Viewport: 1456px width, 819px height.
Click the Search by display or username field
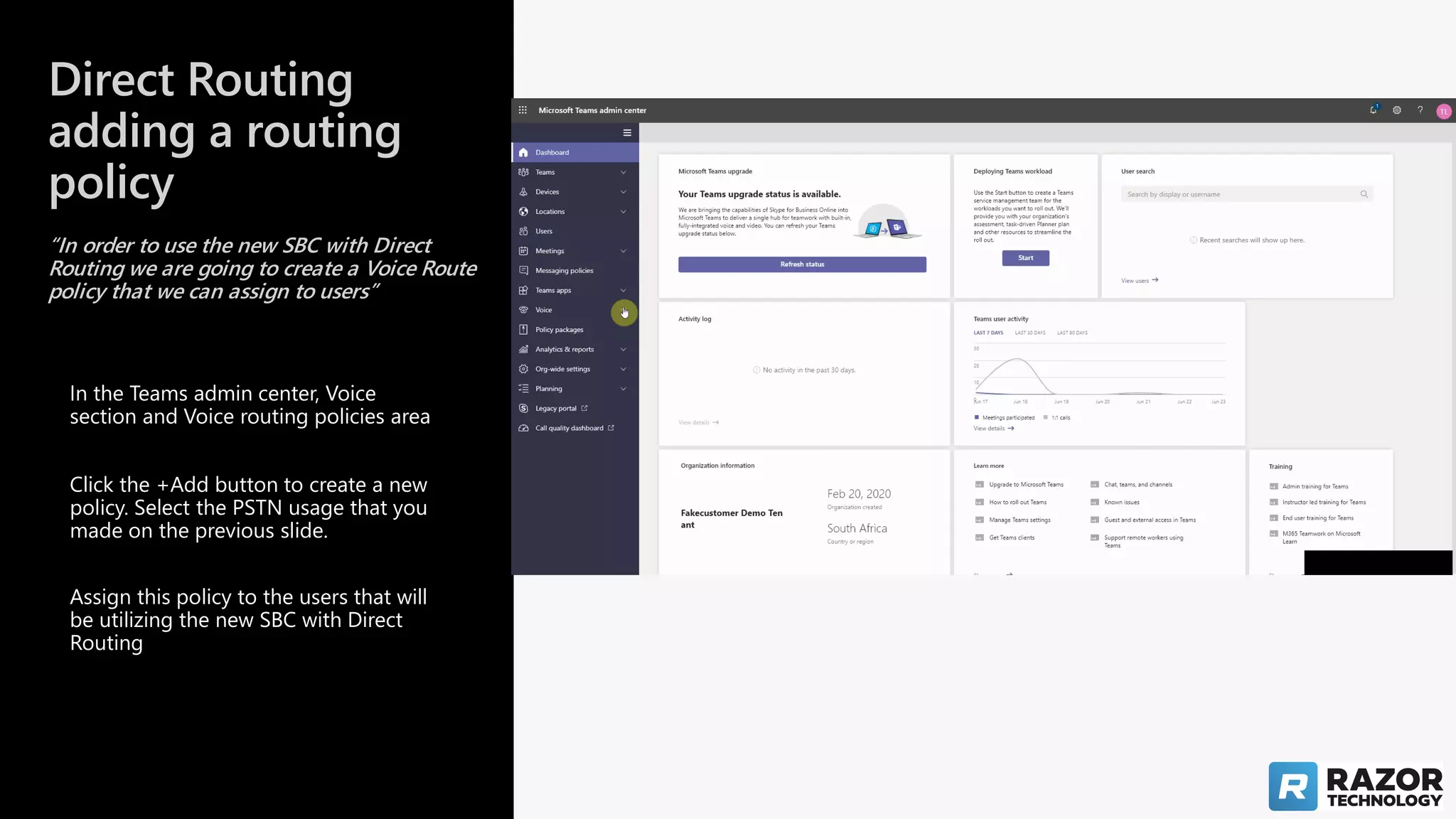click(x=1247, y=194)
